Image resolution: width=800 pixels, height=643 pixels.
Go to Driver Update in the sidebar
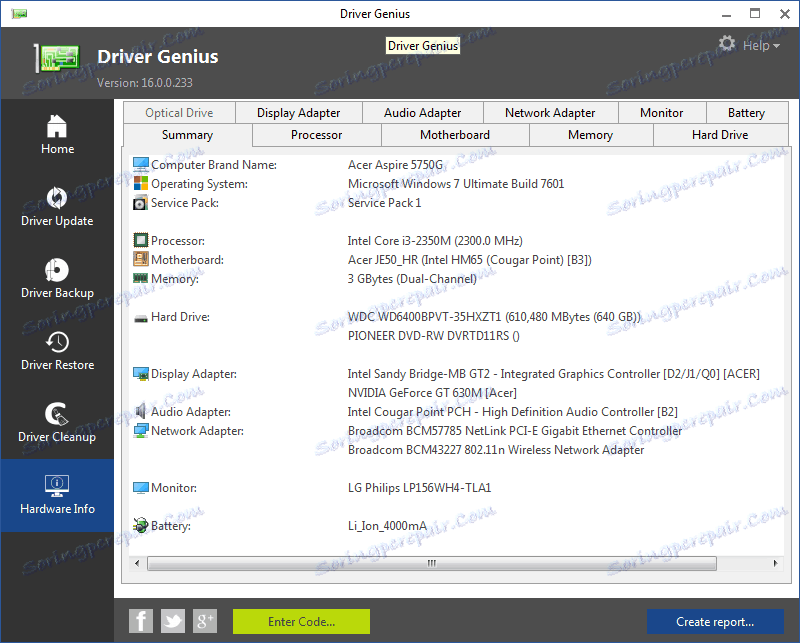click(57, 207)
